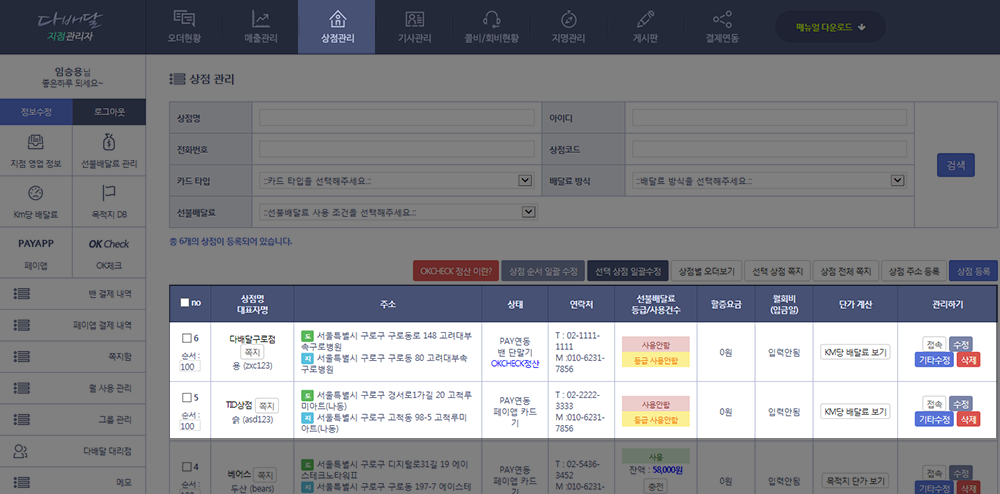Open the 기사관리 driver card icon
The width and height of the screenshot is (1000, 494).
click(414, 18)
